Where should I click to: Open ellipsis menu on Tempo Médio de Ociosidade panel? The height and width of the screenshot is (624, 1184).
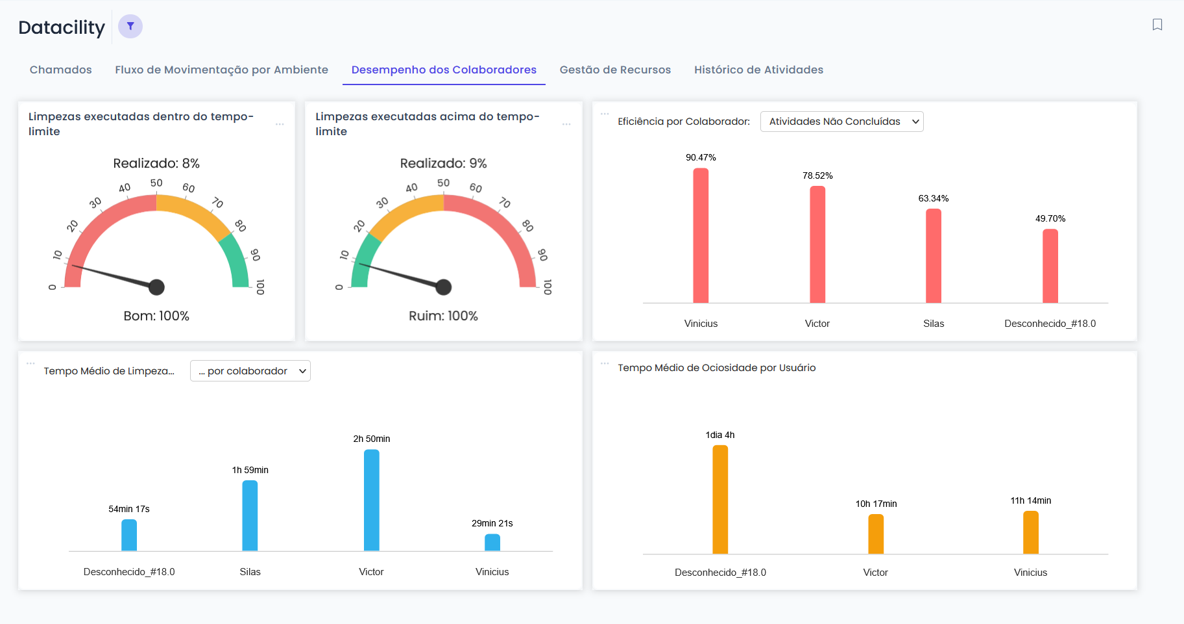[x=604, y=364]
